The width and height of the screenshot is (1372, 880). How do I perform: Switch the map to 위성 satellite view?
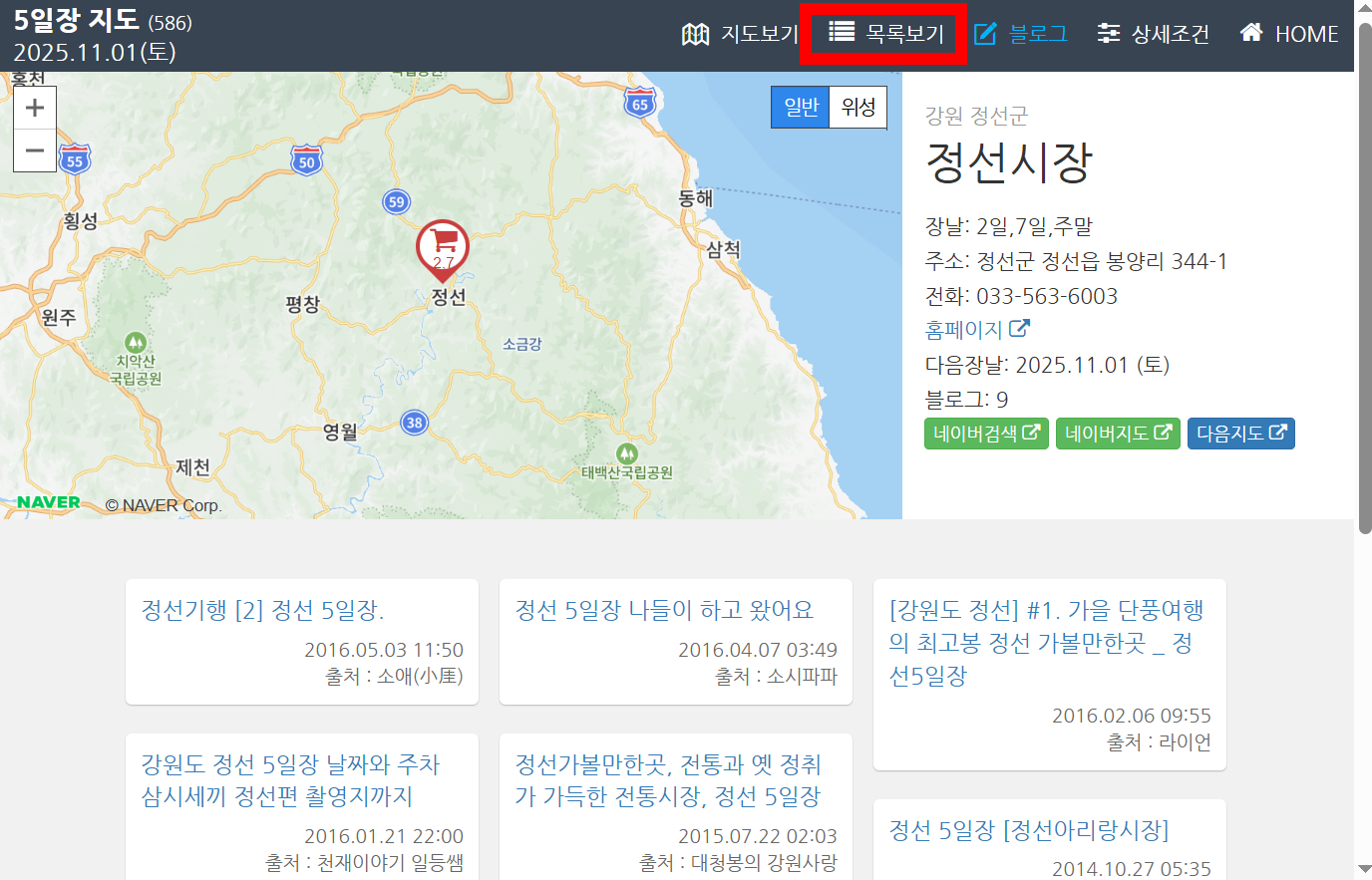click(x=857, y=107)
